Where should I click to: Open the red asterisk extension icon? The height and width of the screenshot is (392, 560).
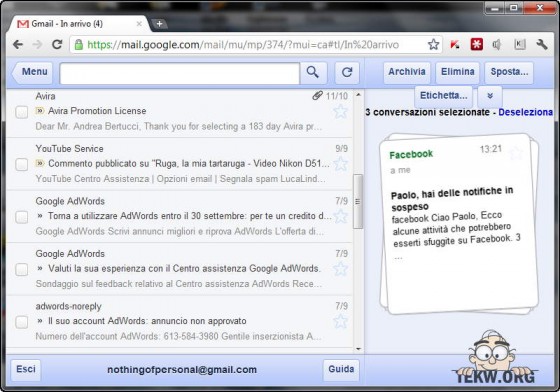(x=476, y=44)
